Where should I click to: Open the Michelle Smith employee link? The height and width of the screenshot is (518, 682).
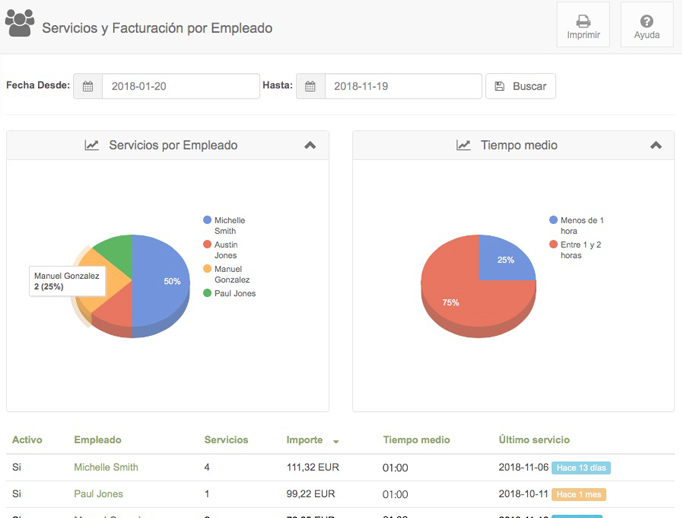[106, 467]
